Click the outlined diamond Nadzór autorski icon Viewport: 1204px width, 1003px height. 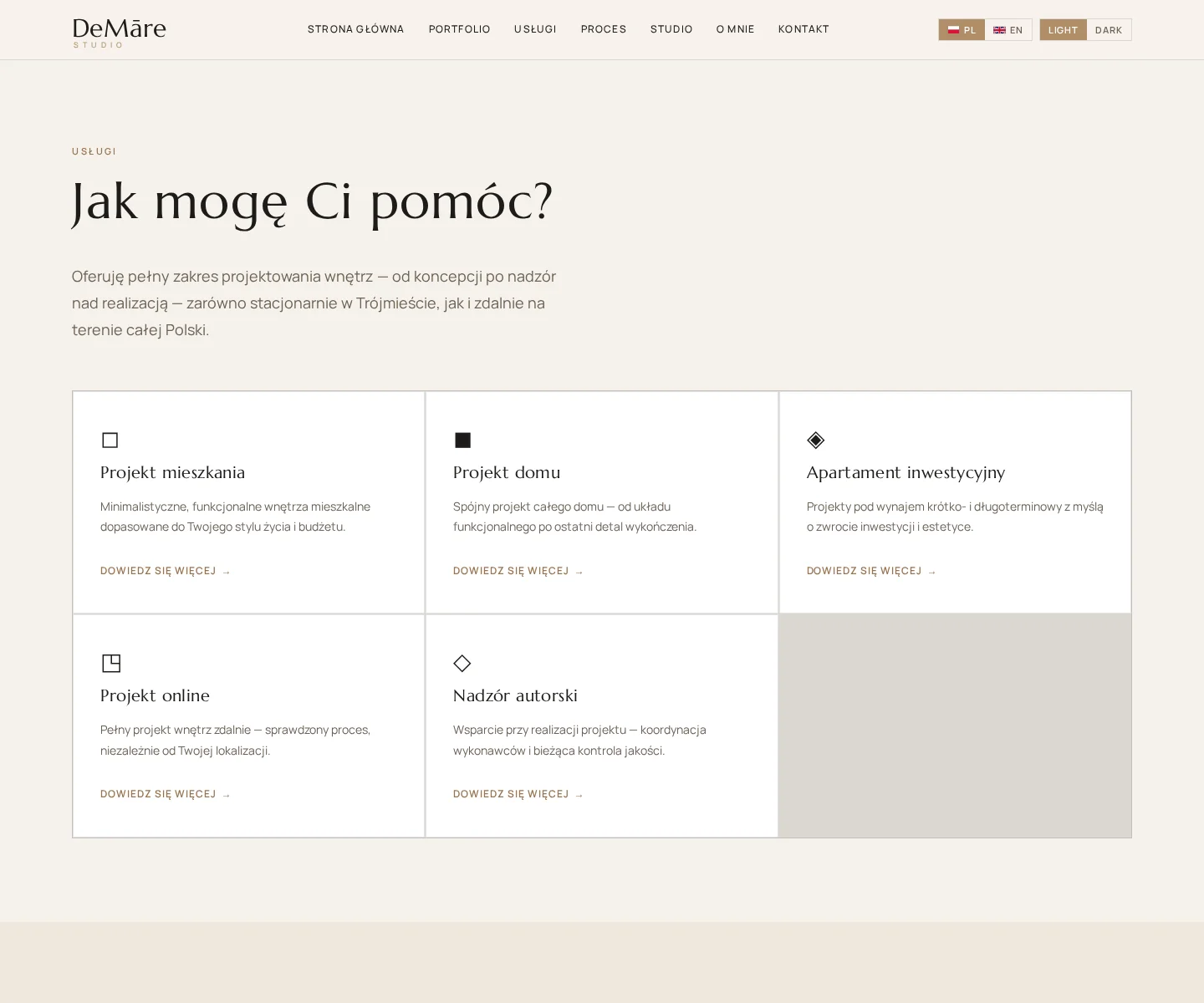[x=462, y=663]
